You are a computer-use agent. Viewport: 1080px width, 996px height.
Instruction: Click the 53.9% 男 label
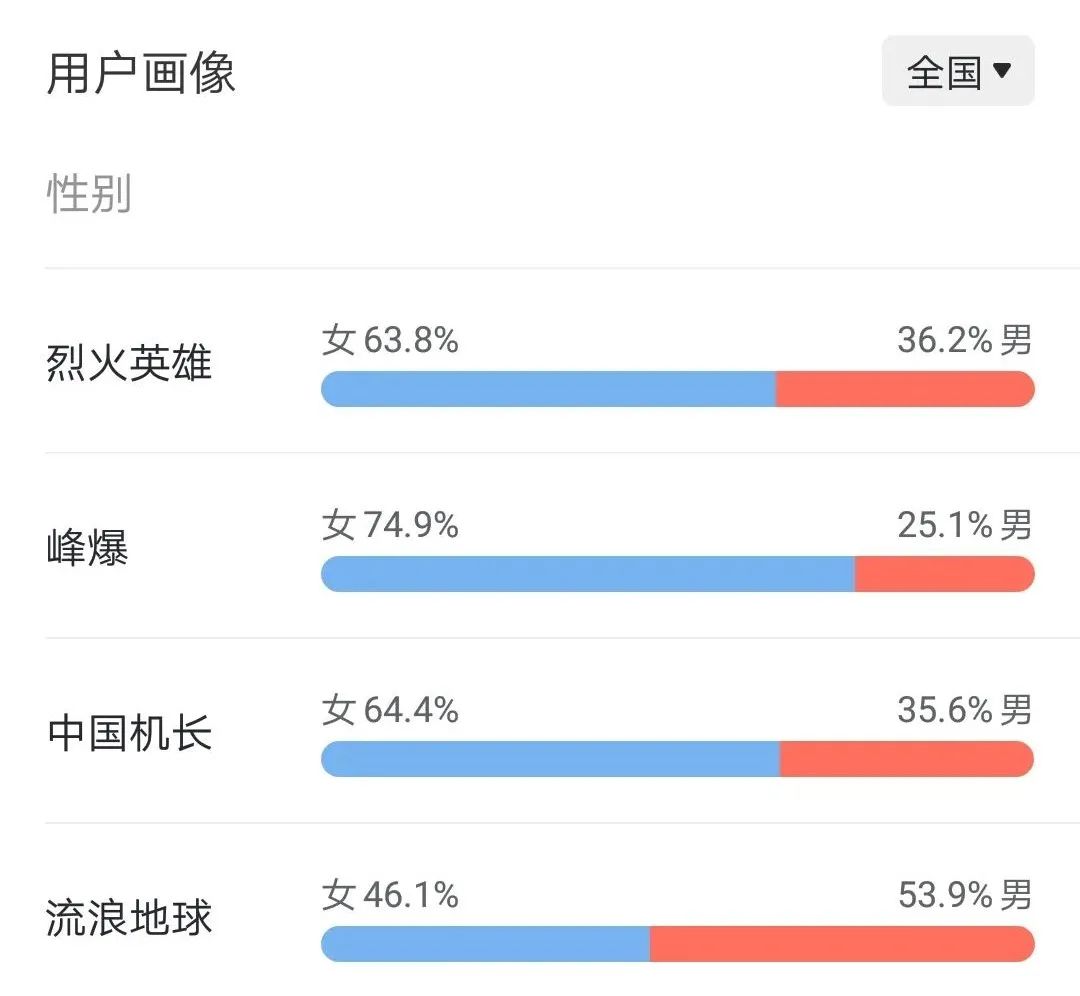(x=964, y=895)
